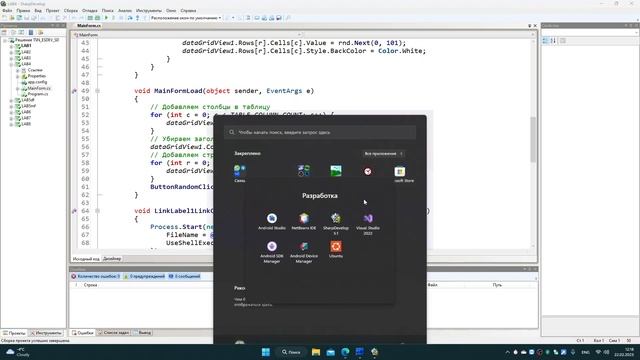Expand the LAB1 project node

click(11, 46)
